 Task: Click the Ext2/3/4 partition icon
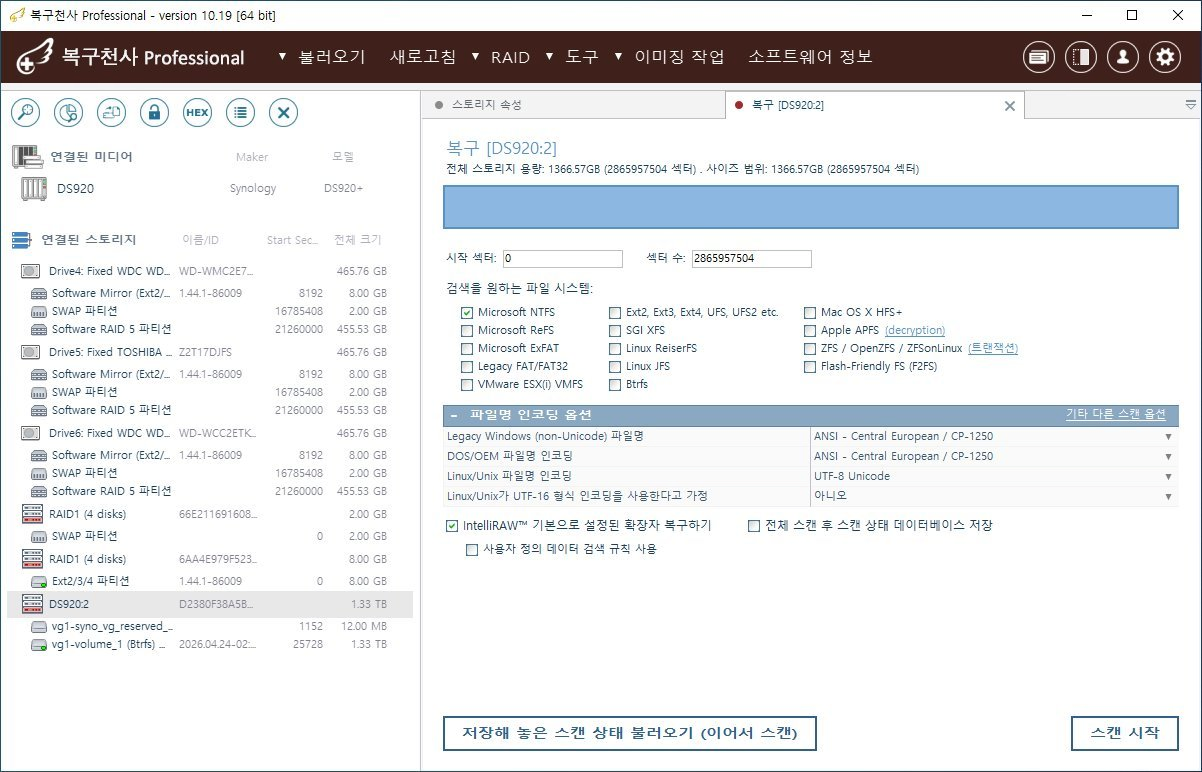[x=39, y=581]
